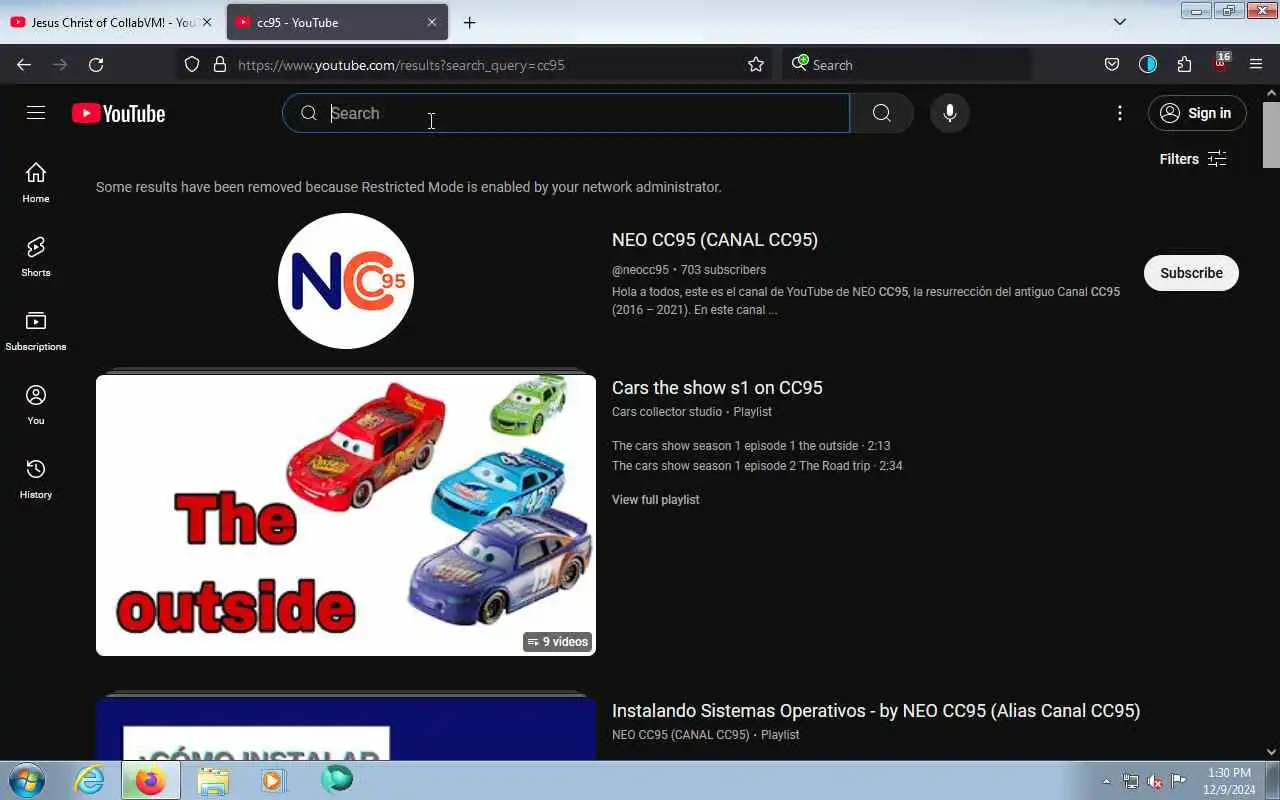Click the shield tracking protection icon
Screen dimensions: 1280x800
[x=192, y=65]
